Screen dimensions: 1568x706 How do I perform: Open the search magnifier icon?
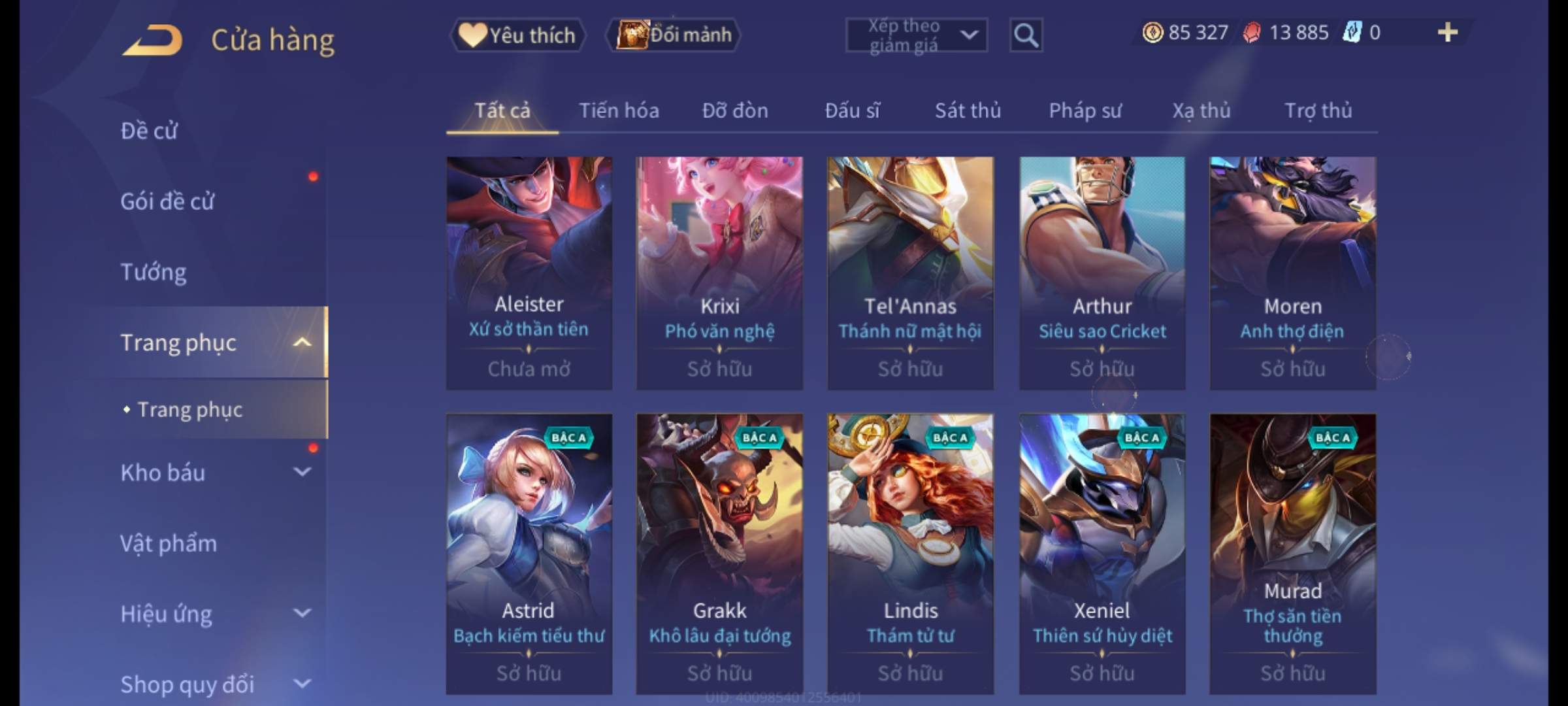(1026, 35)
